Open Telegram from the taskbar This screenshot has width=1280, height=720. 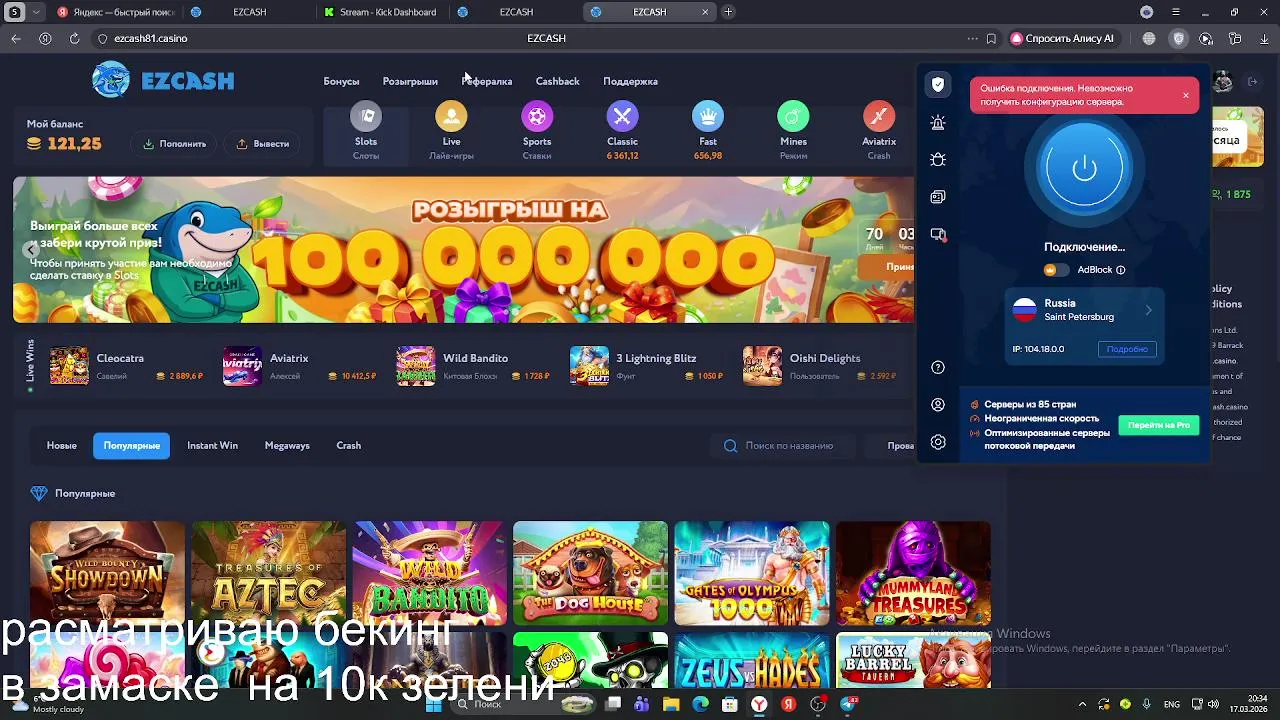click(848, 704)
